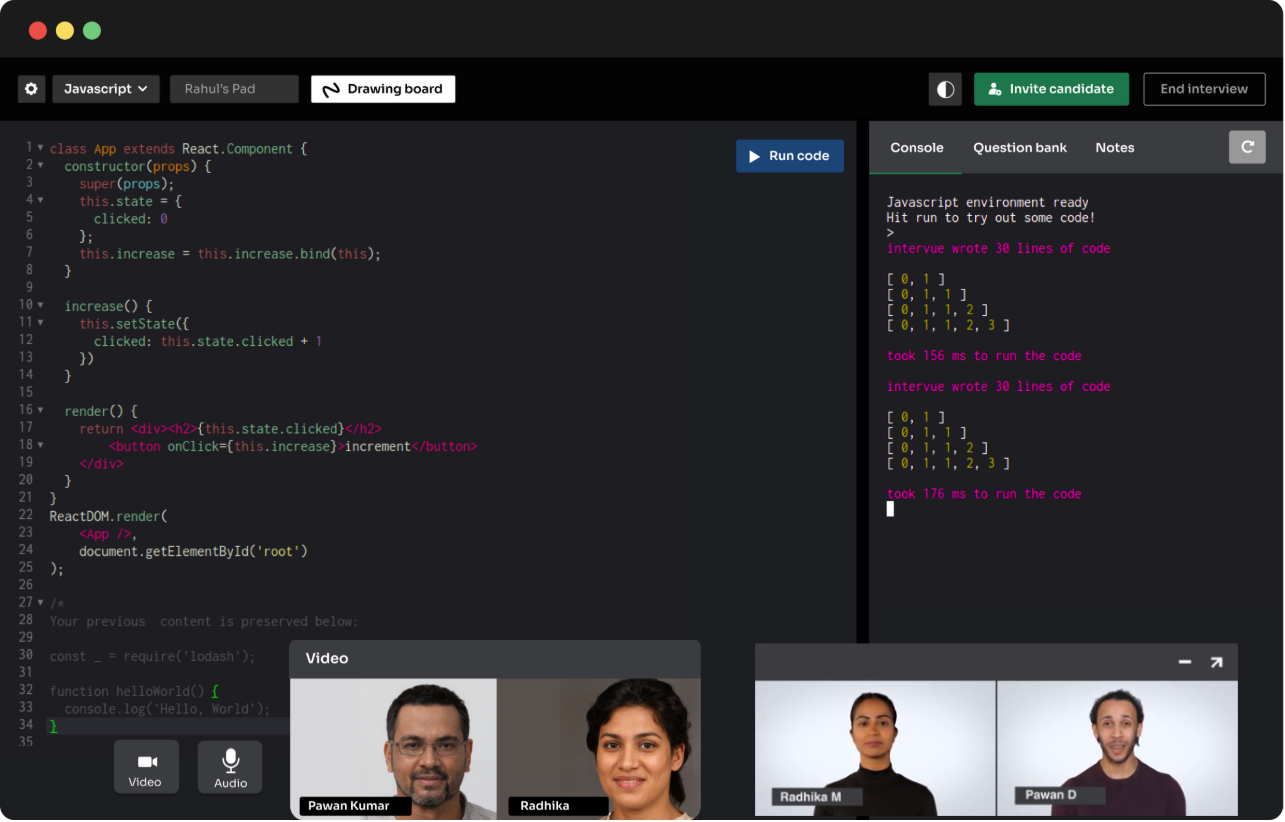Toggle the light/dark theme contrast icon

(x=944, y=89)
